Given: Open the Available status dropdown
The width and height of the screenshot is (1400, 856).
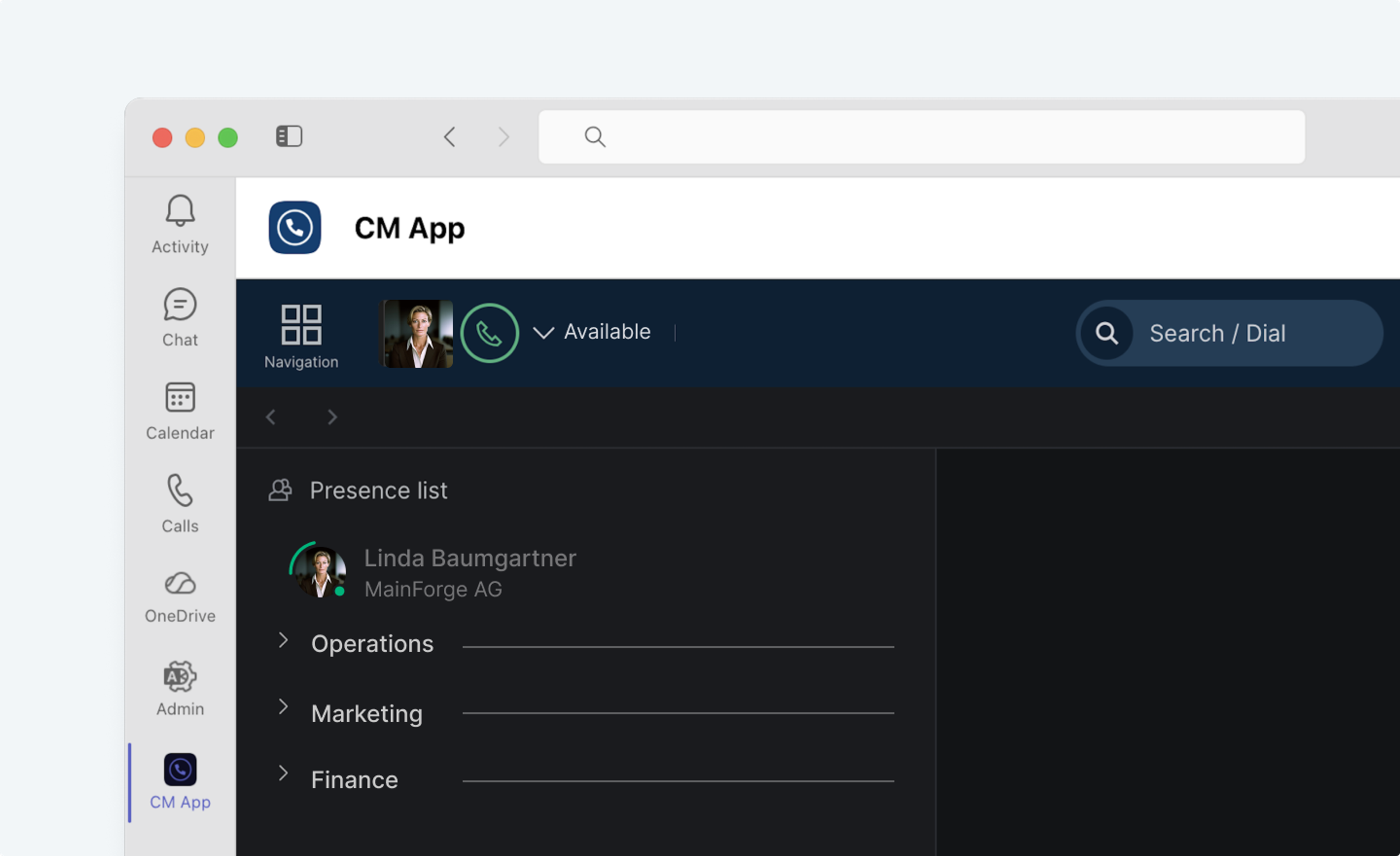Looking at the screenshot, I should click(x=592, y=332).
